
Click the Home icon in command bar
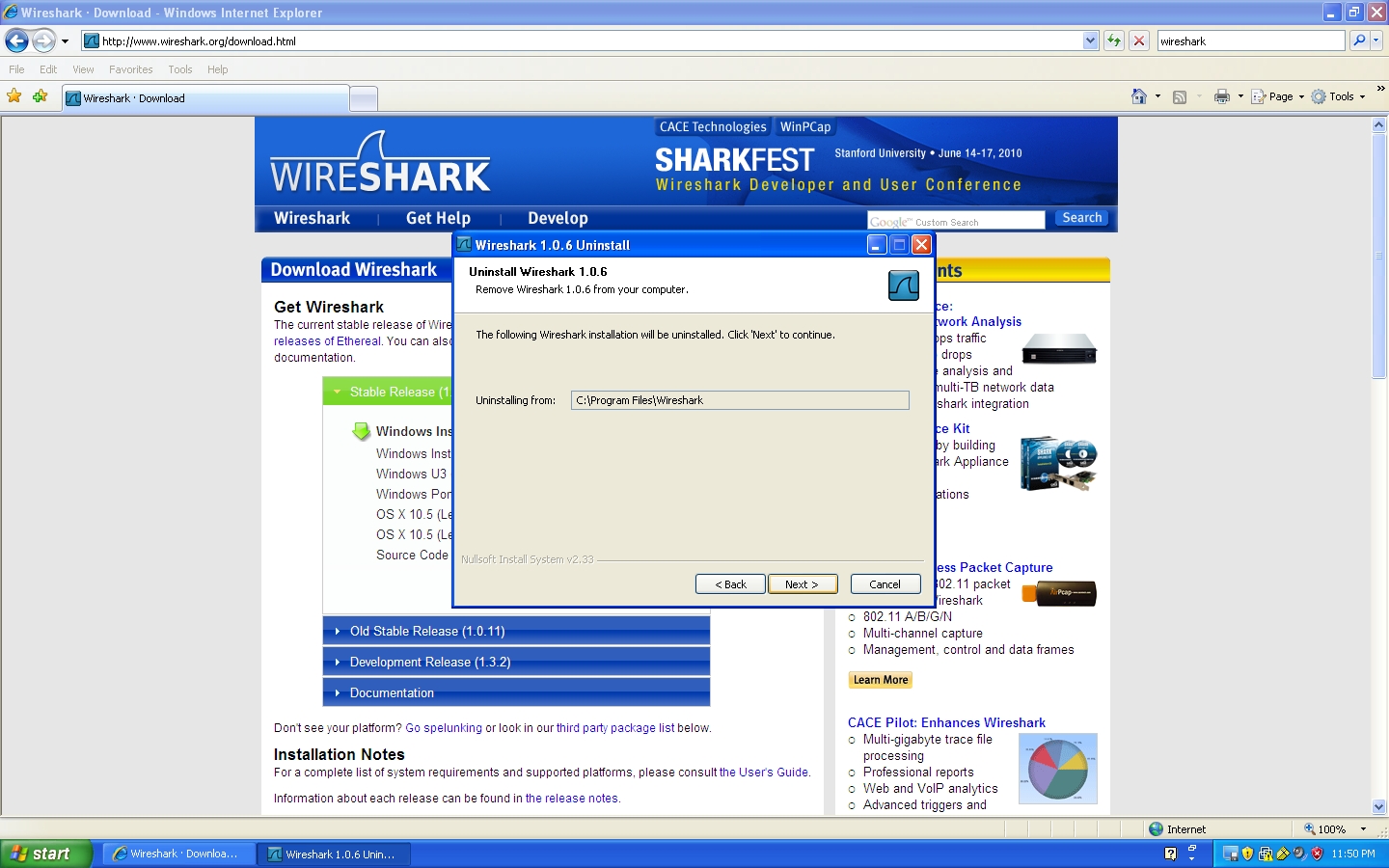coord(1139,96)
